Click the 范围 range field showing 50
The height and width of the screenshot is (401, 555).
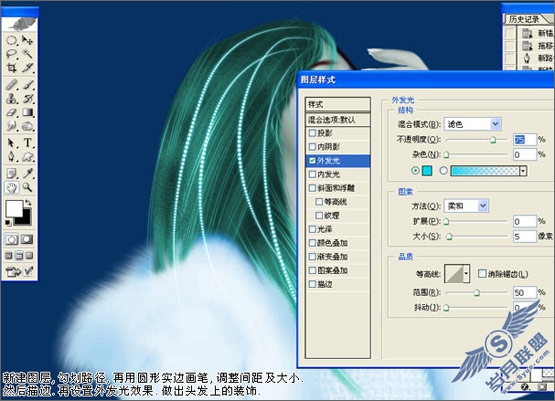click(525, 292)
